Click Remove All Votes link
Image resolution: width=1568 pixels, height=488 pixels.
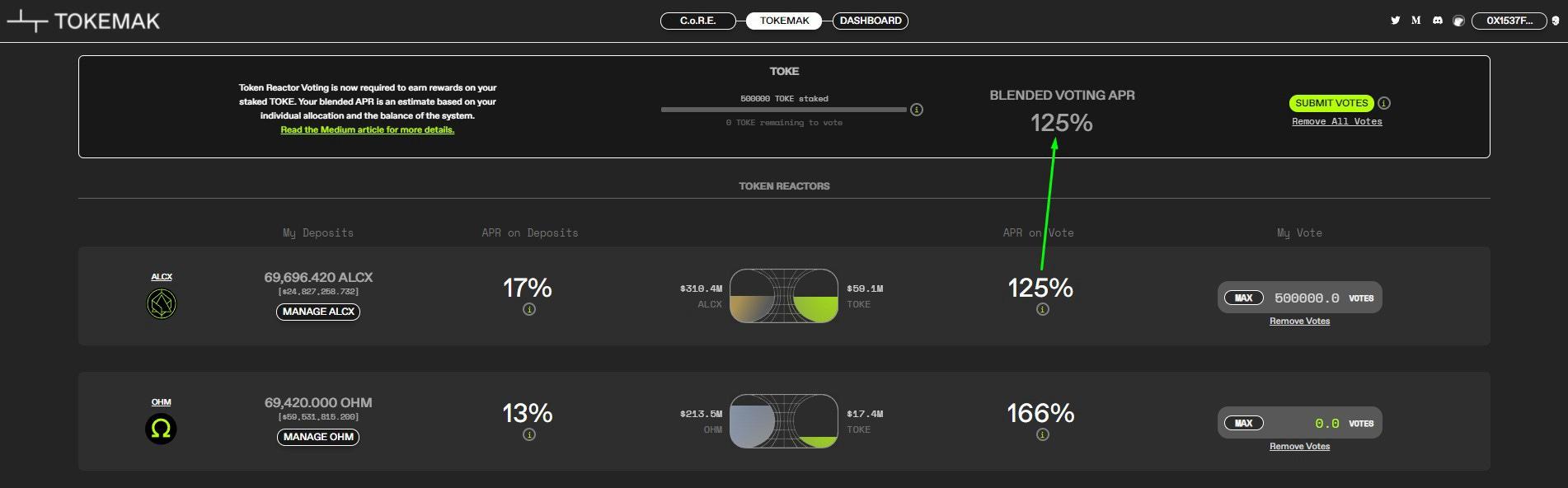pos(1337,121)
